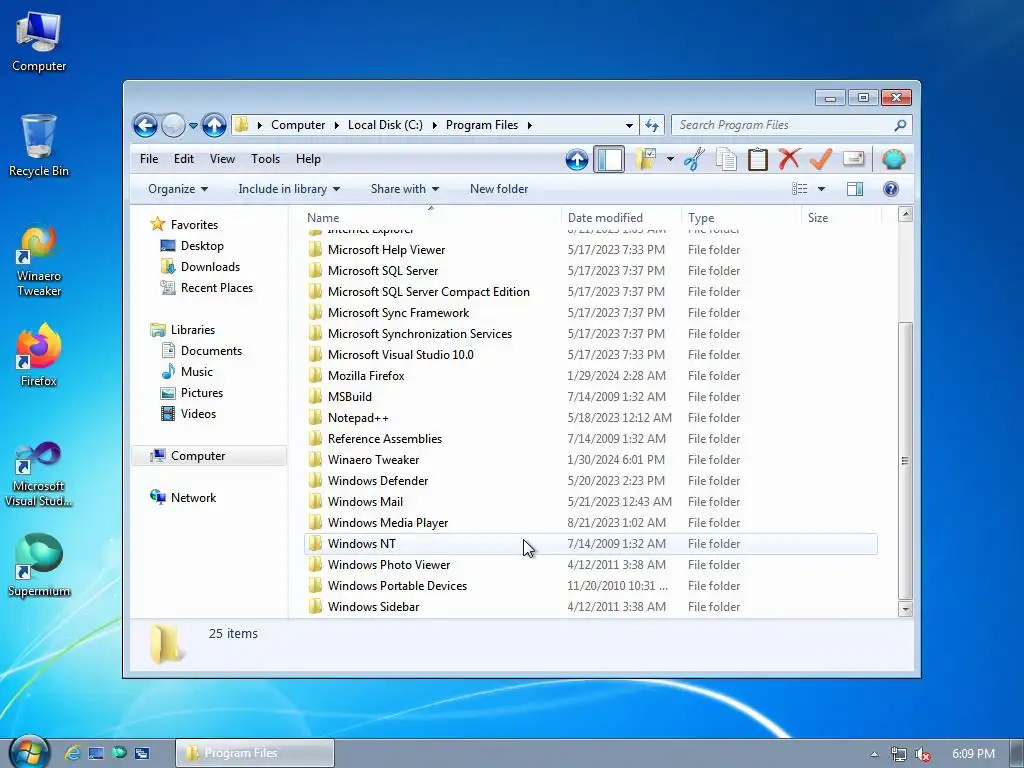
Task: Open Properties with the orange checkmark icon
Action: pos(820,159)
